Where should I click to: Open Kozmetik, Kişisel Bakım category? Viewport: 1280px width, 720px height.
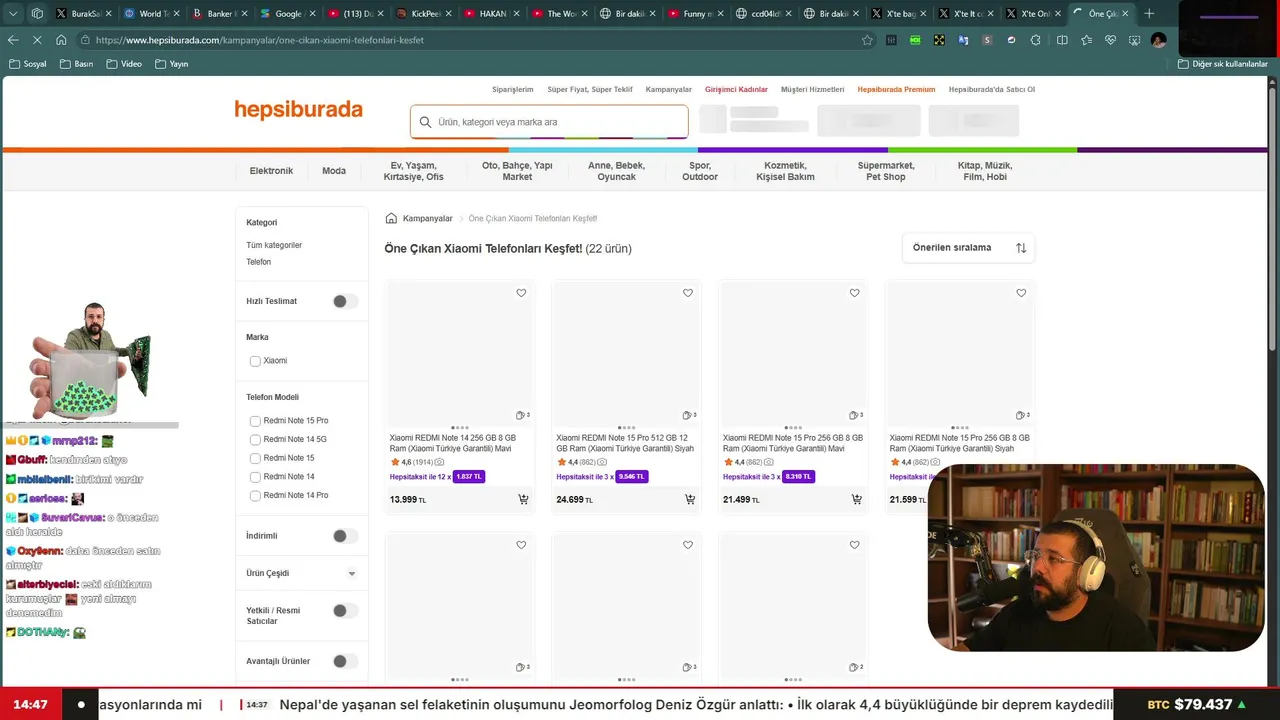[x=785, y=171]
